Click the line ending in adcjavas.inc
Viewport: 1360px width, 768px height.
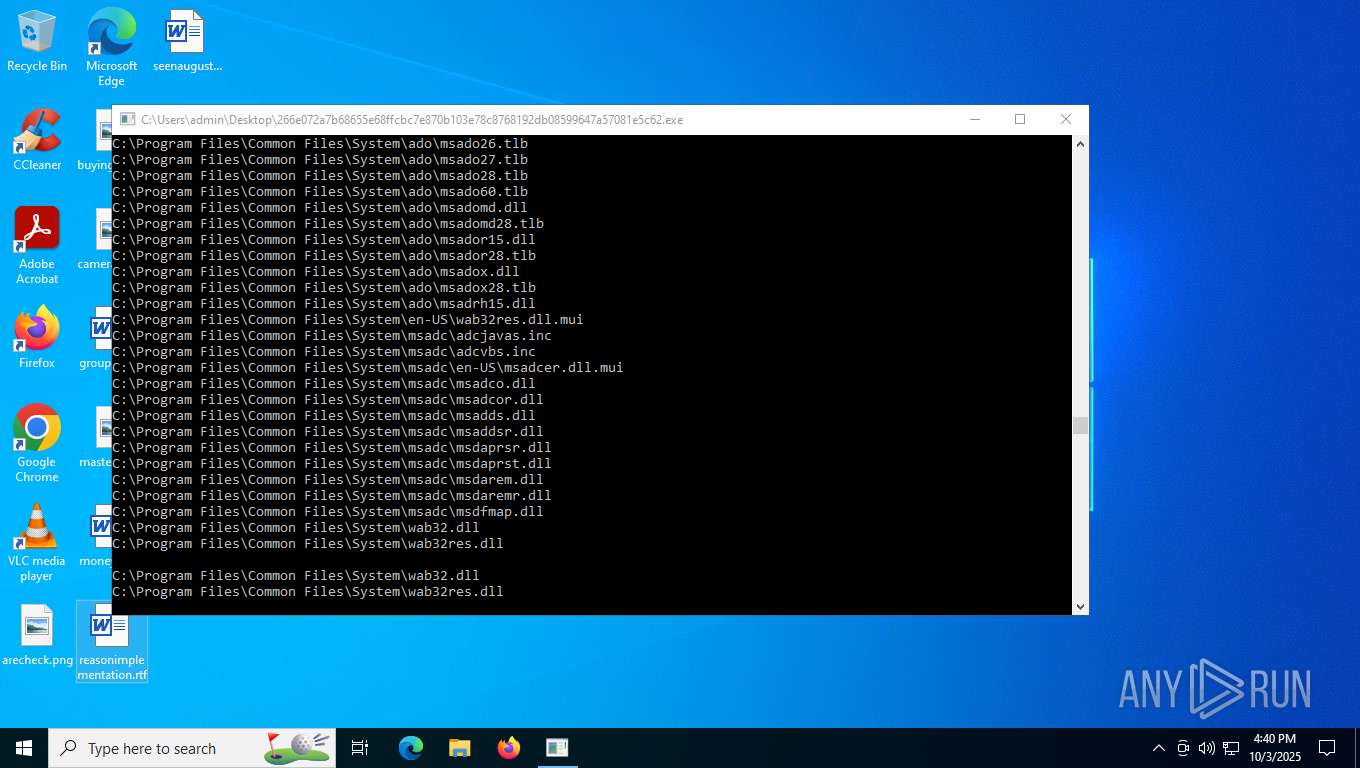point(332,336)
